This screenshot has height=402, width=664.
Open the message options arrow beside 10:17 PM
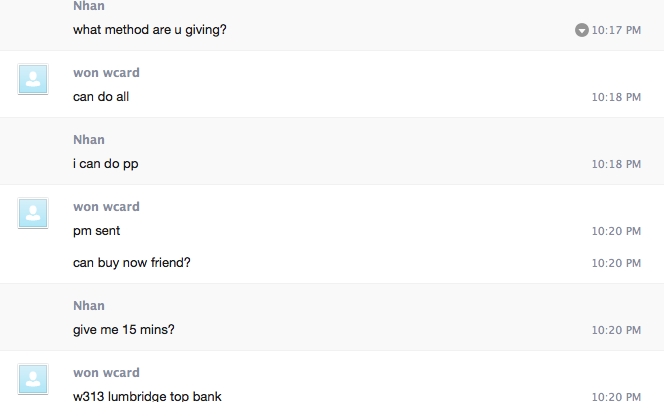coord(582,30)
